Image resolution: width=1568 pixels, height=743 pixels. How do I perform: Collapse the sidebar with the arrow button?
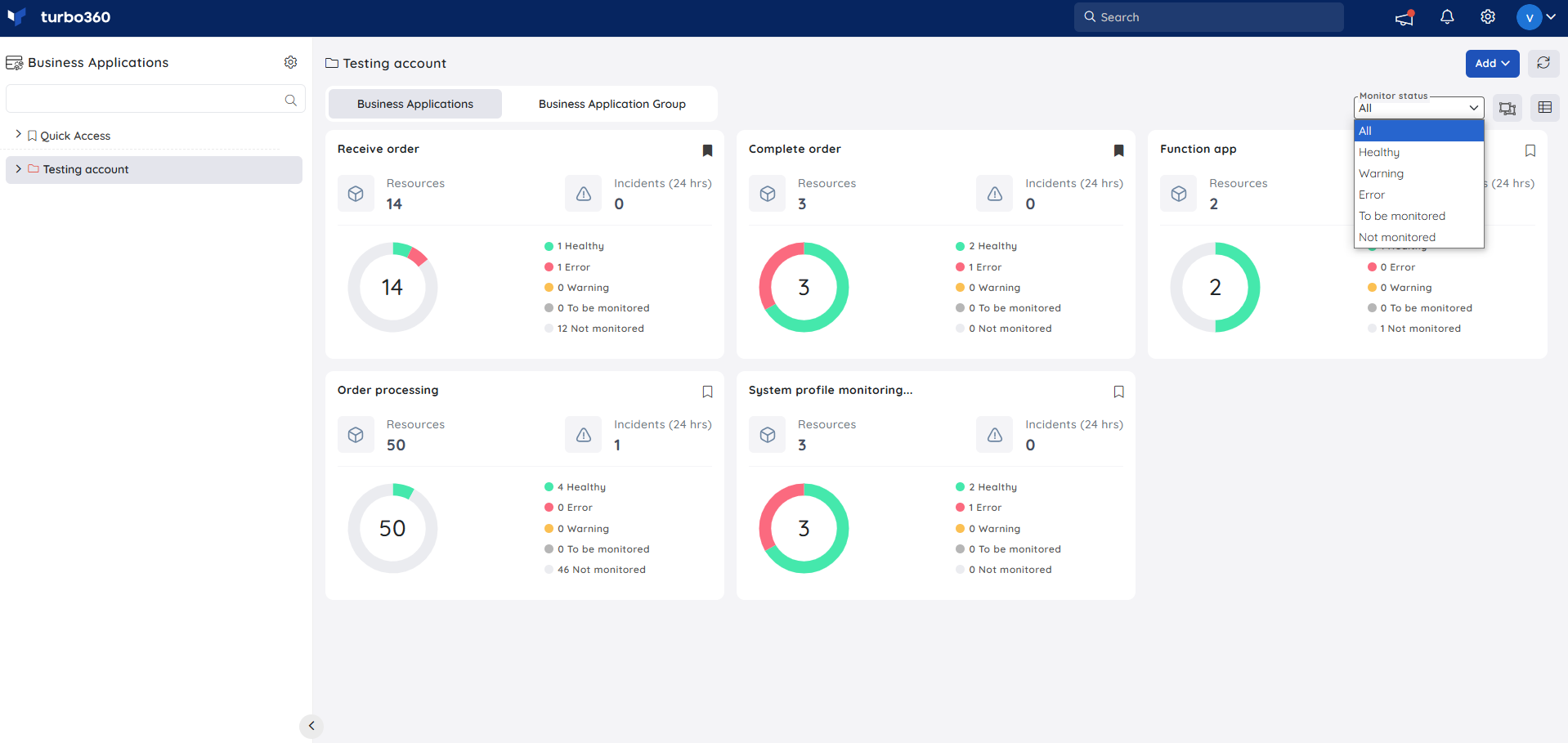311,726
